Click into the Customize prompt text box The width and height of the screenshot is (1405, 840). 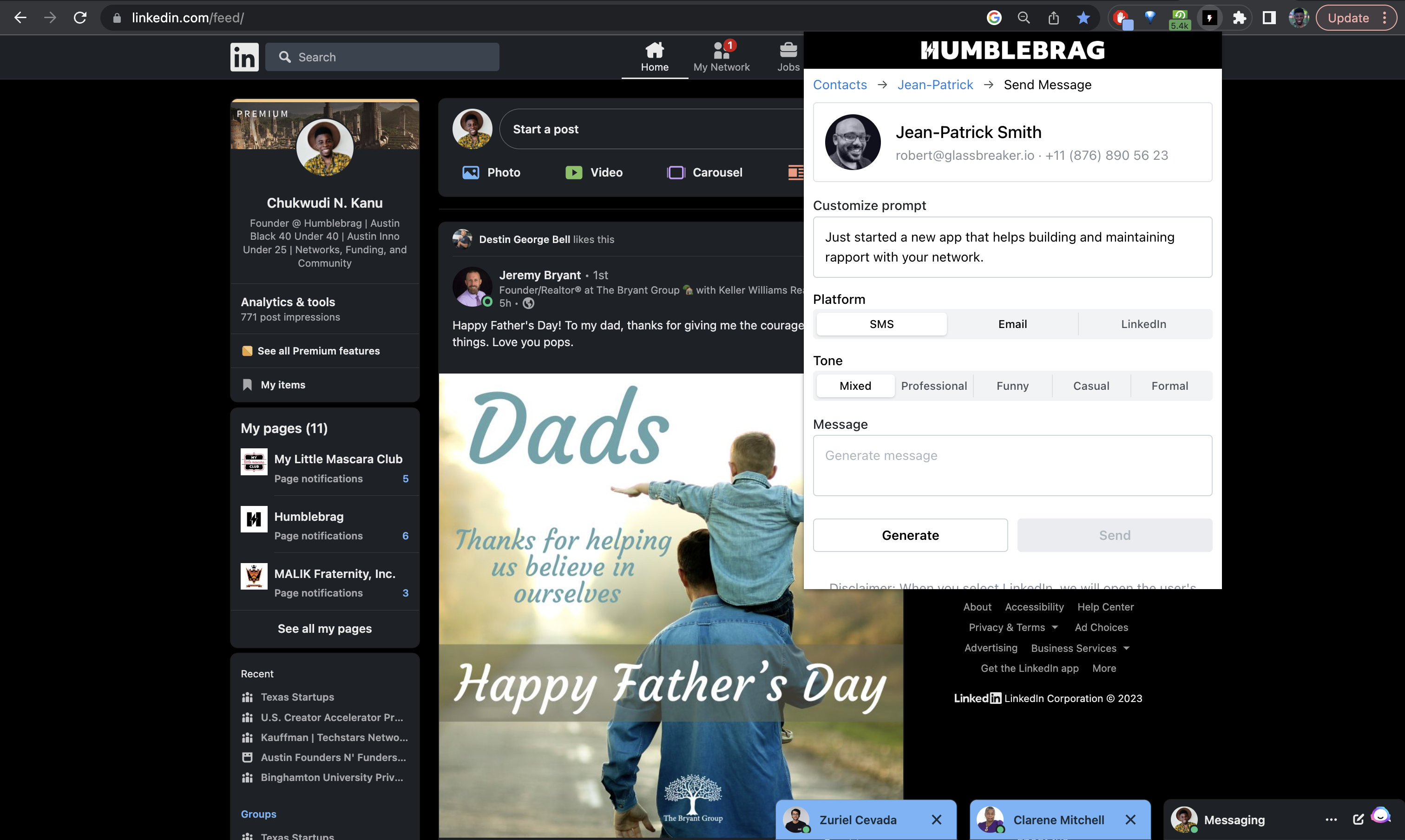1012,247
